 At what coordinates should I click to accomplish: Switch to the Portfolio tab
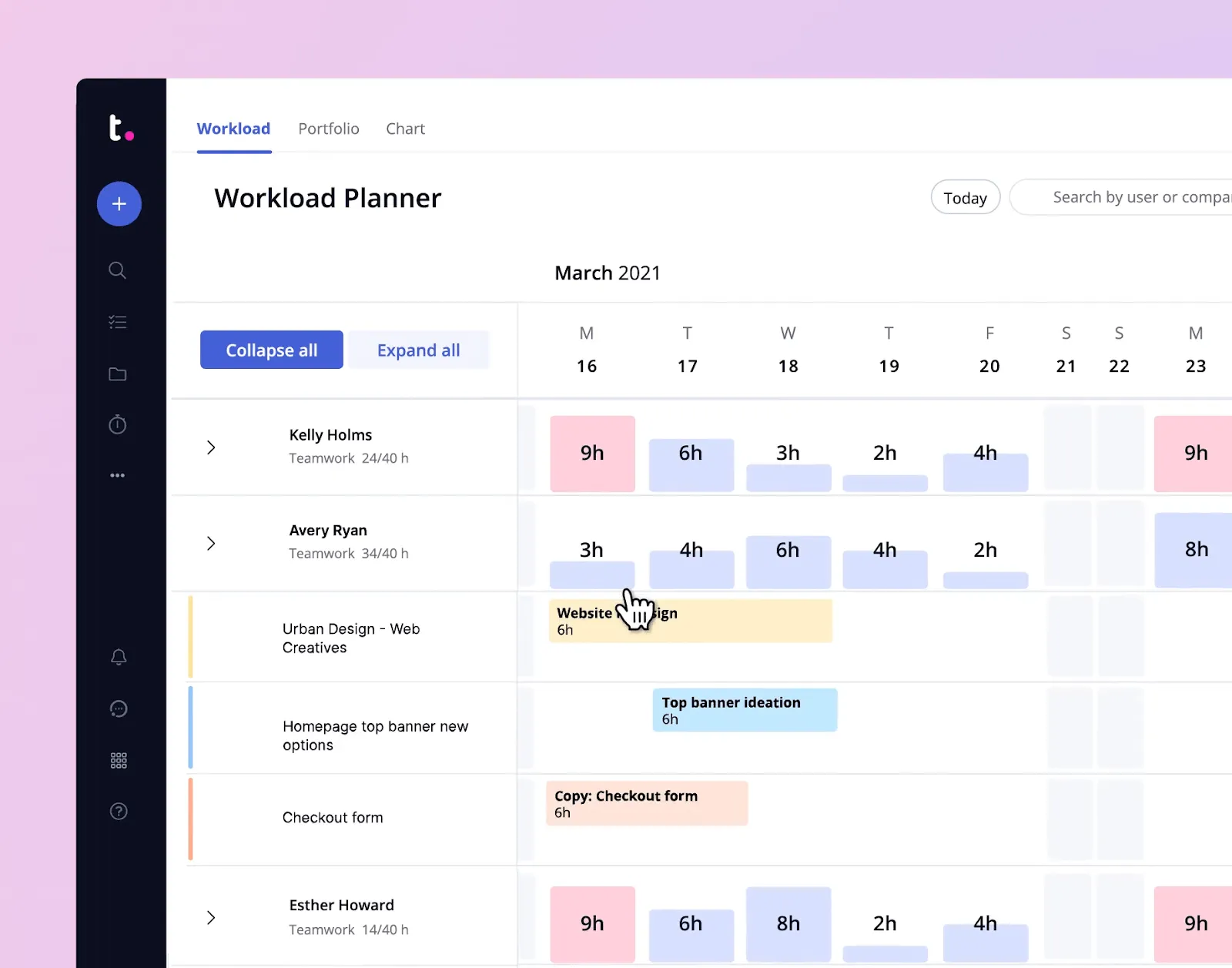[x=329, y=129]
